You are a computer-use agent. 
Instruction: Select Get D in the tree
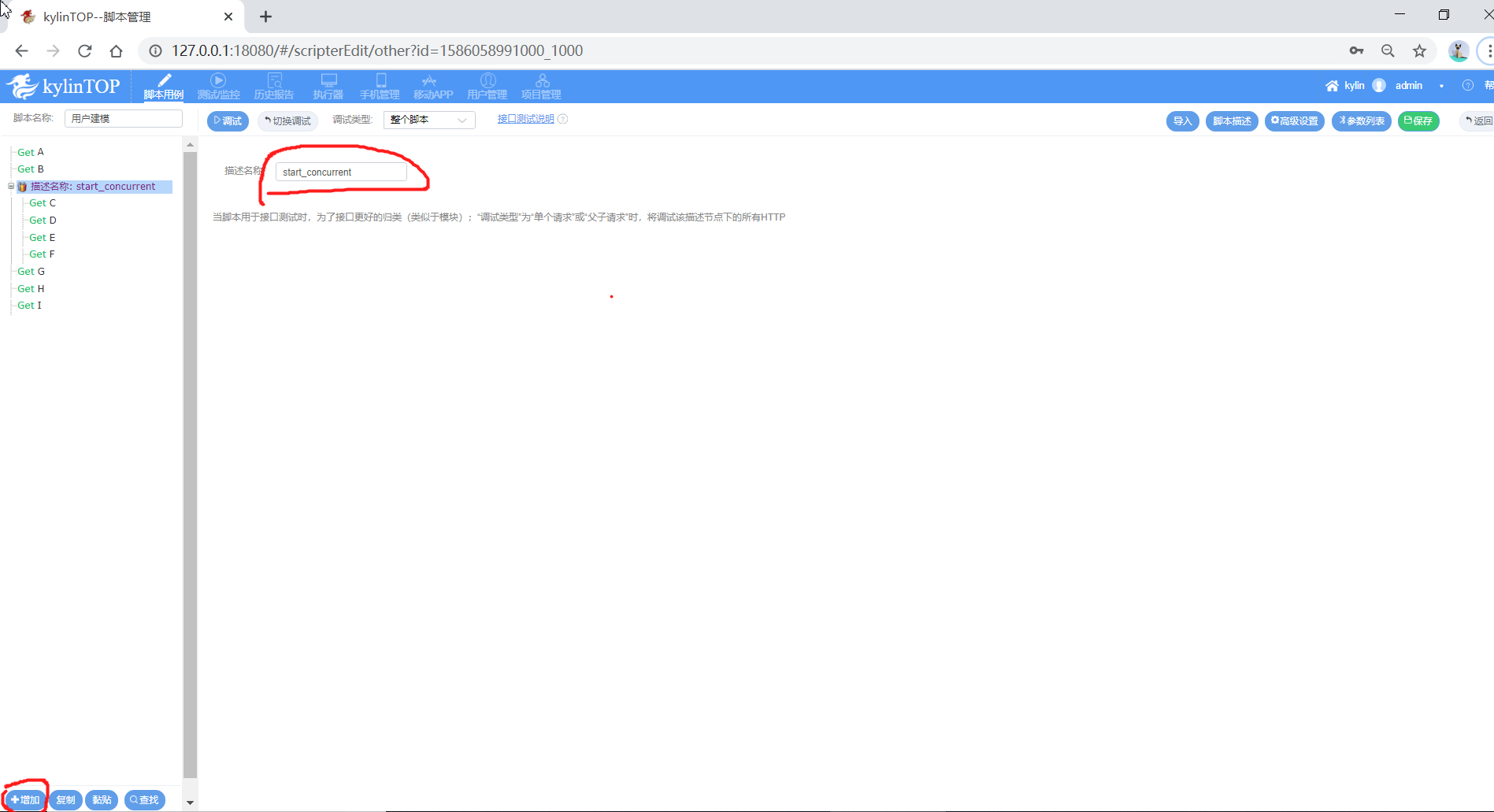pos(43,220)
